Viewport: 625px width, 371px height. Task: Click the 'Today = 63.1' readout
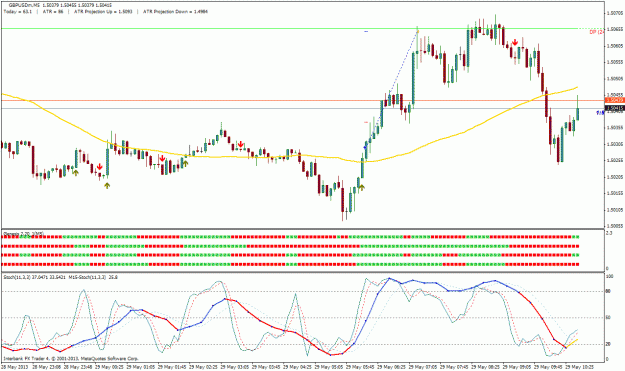pos(18,12)
